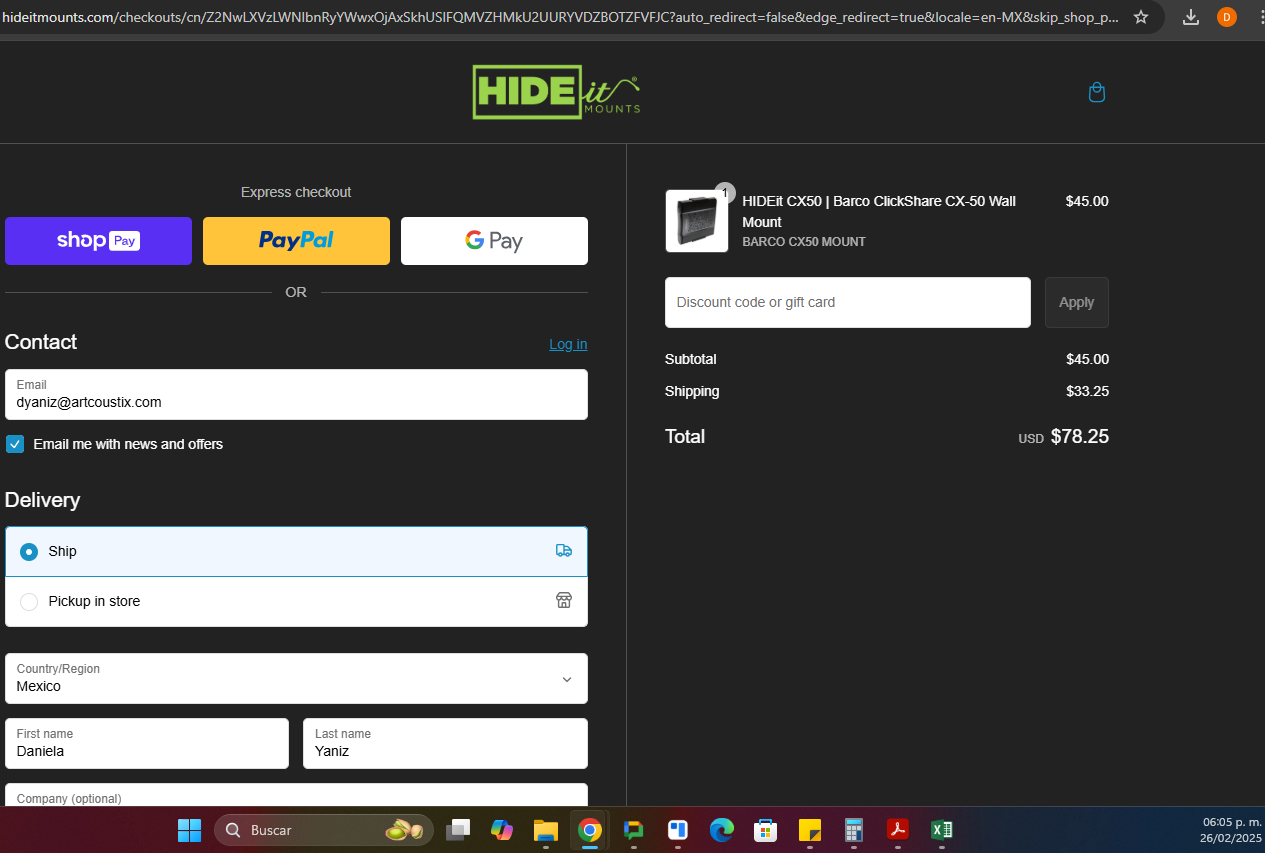Click the Apply discount button

point(1077,302)
